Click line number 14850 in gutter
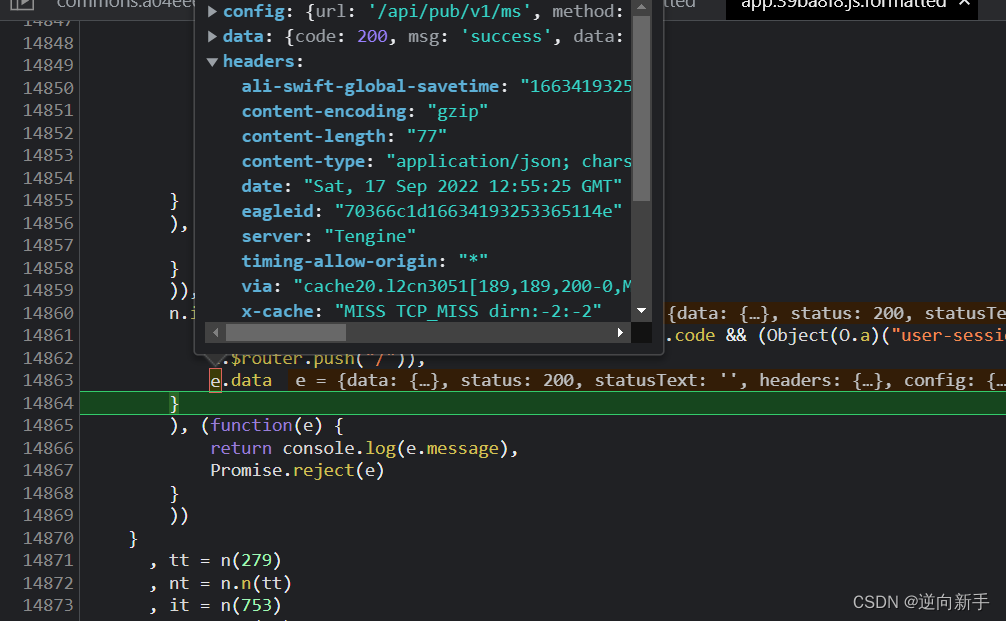 pyautogui.click(x=48, y=88)
